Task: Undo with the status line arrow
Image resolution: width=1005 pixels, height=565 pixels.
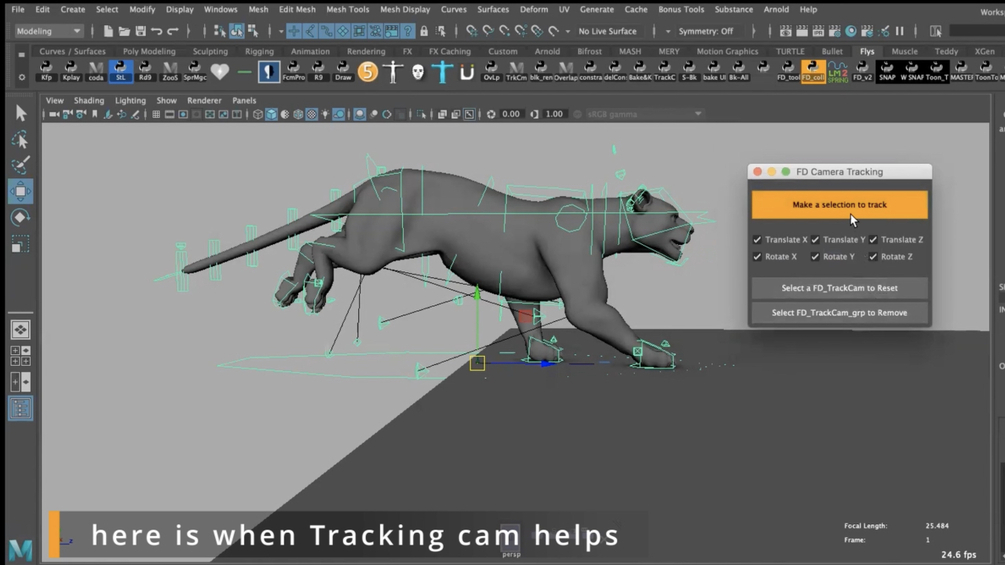Action: point(156,31)
